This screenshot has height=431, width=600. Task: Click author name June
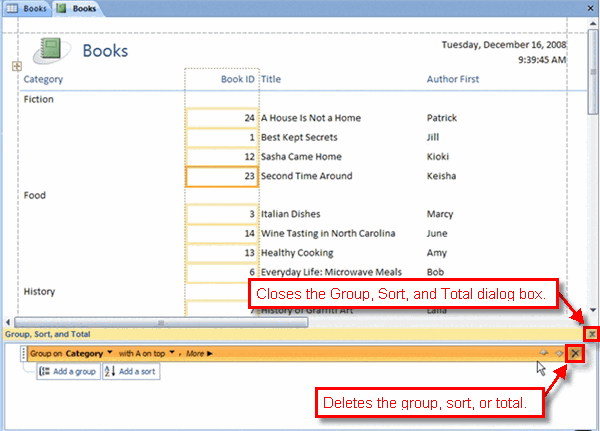point(437,233)
